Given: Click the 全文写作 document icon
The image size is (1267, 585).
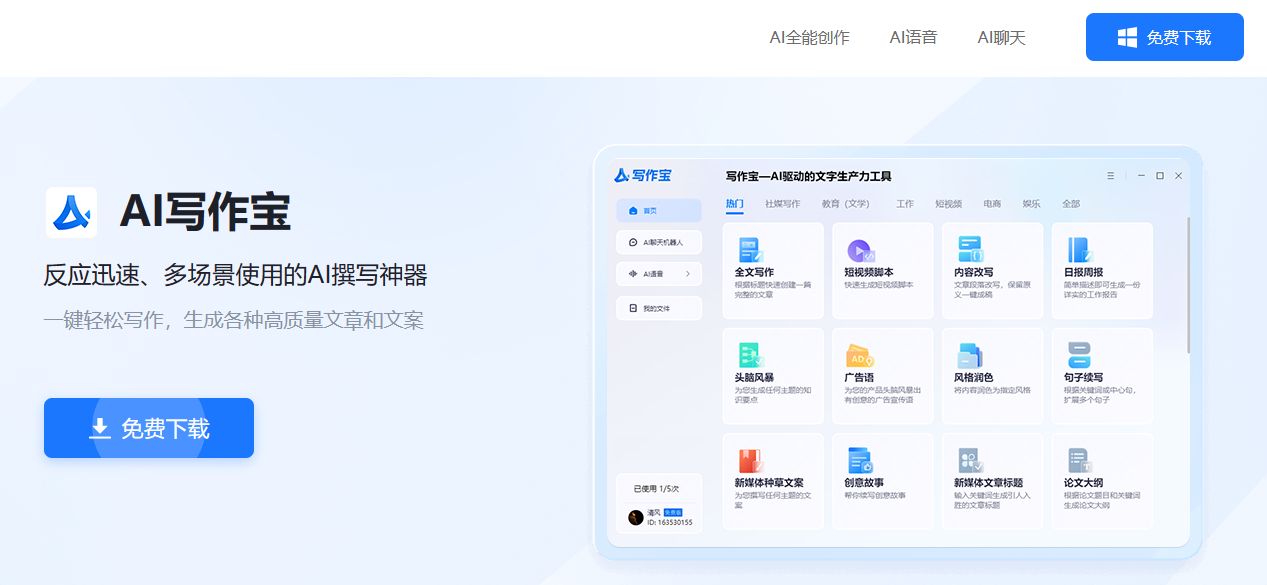Looking at the screenshot, I should [750, 250].
